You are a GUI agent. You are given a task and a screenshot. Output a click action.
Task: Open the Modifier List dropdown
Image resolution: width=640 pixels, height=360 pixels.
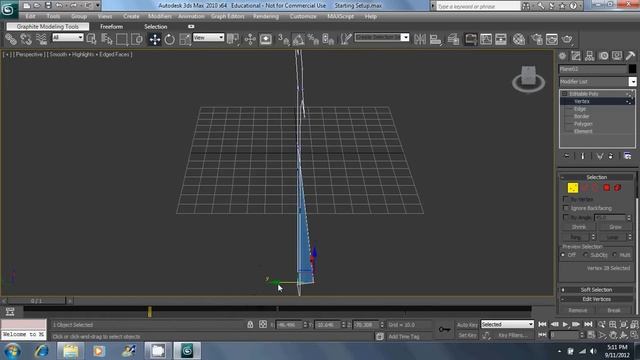tap(597, 82)
